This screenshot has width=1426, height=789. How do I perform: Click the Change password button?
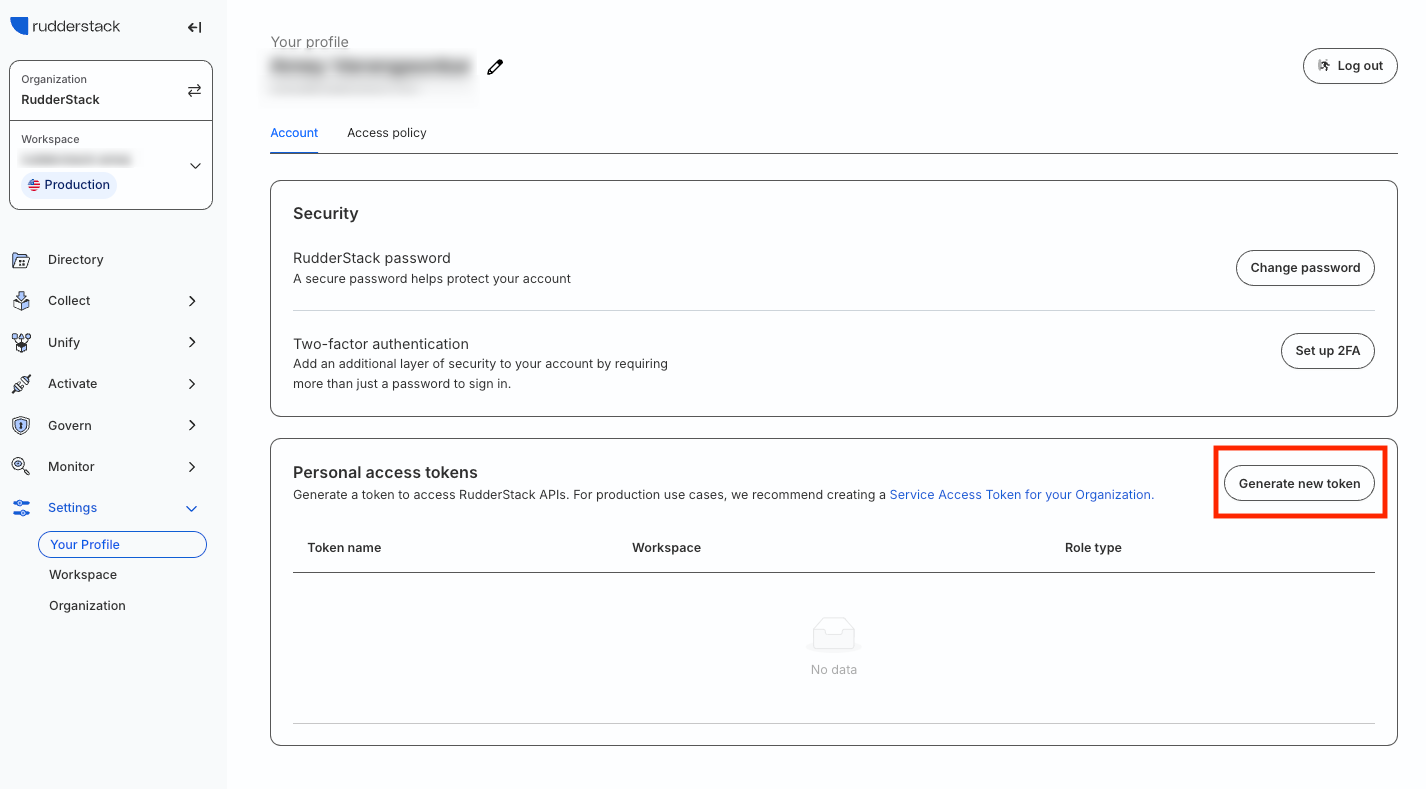(x=1305, y=268)
